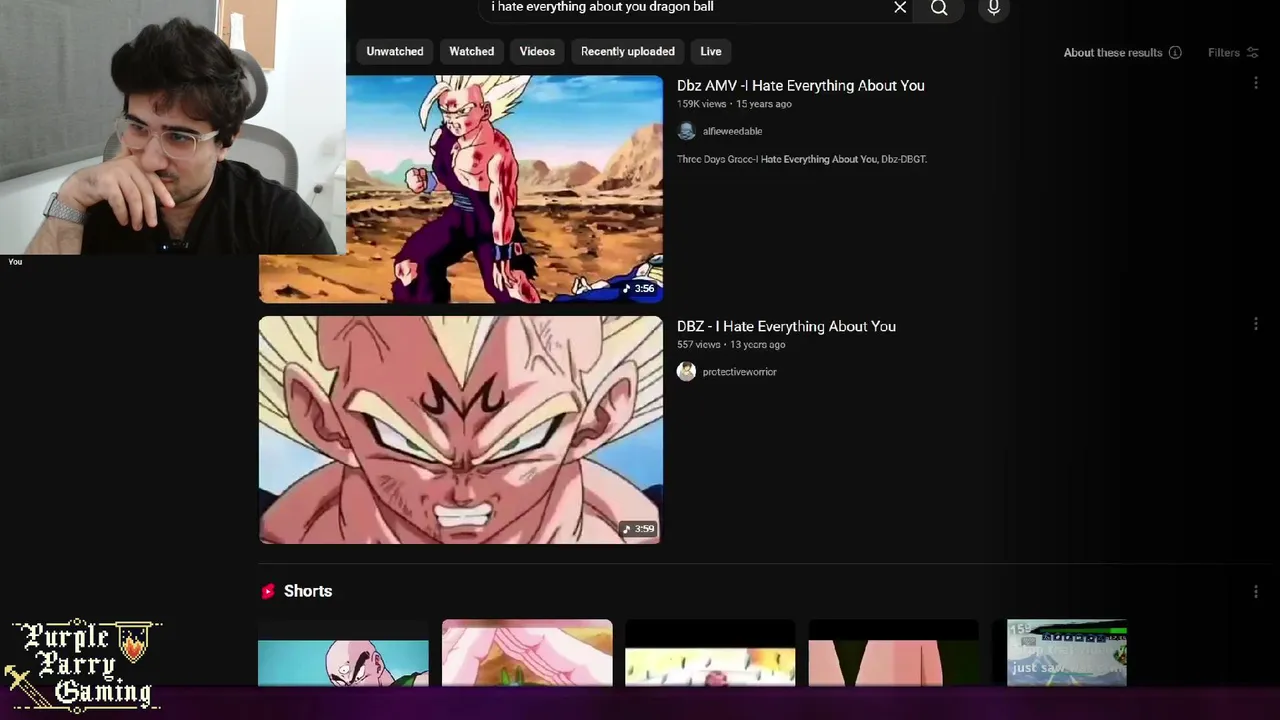Viewport: 1280px width, 720px height.
Task: Play the Gohan thumbnail video lasting 3:56
Action: coord(461,189)
